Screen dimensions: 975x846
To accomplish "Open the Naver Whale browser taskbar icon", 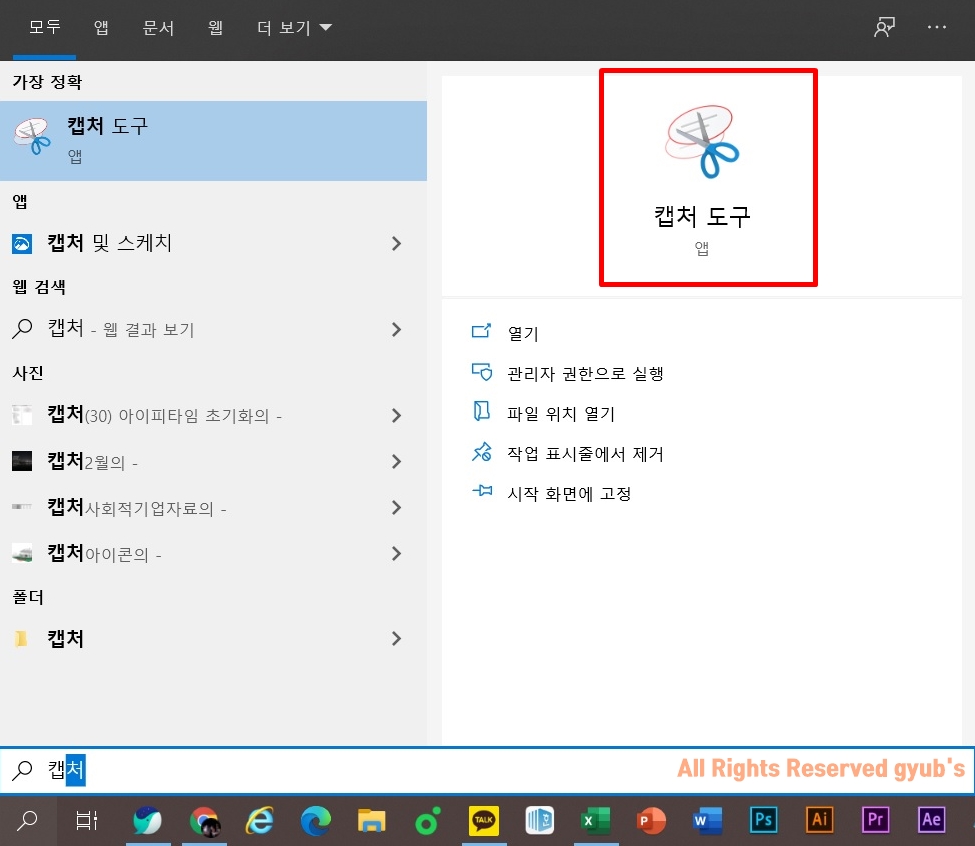I will click(x=148, y=821).
